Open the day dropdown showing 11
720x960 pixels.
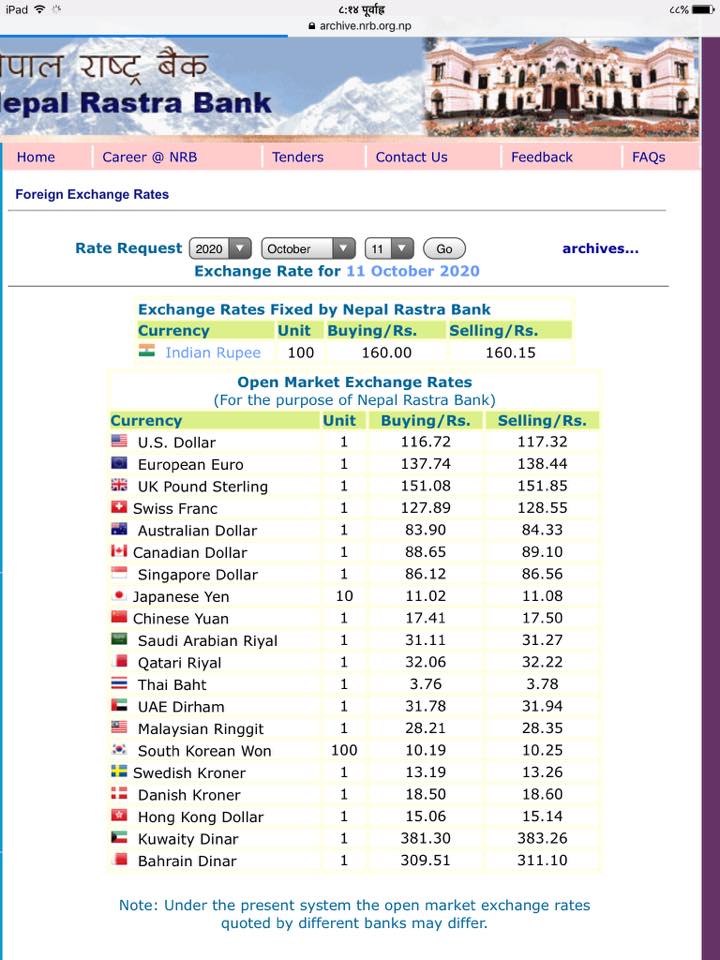point(389,249)
